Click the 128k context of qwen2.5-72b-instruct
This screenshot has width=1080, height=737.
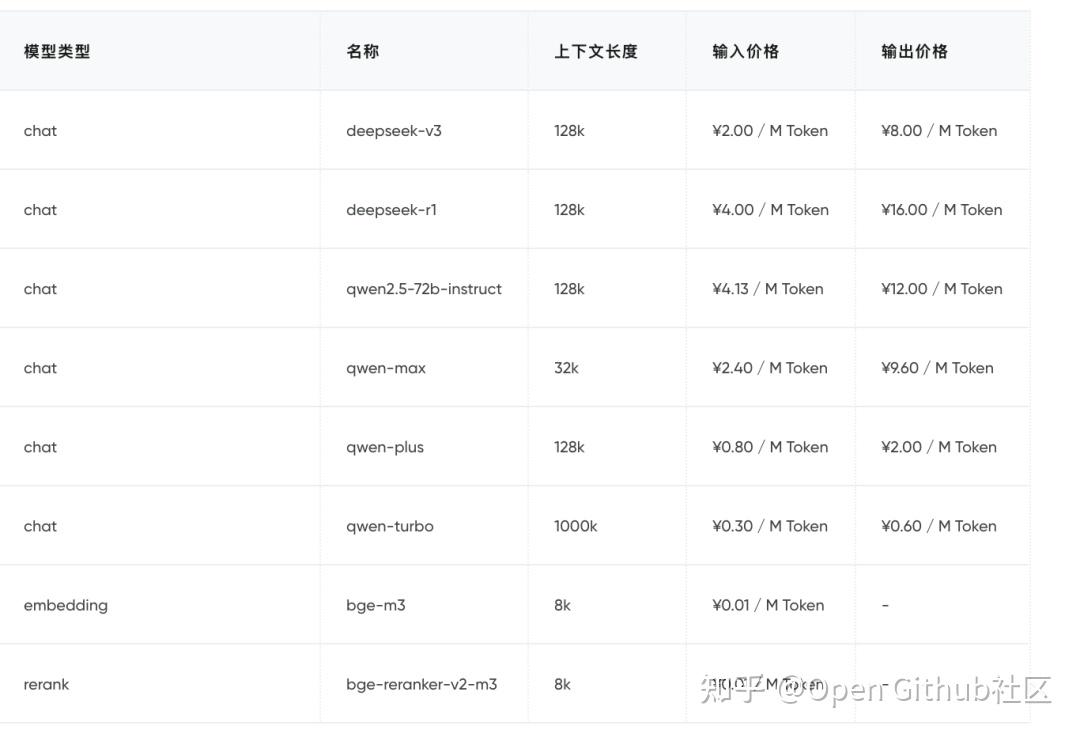pyautogui.click(x=569, y=289)
